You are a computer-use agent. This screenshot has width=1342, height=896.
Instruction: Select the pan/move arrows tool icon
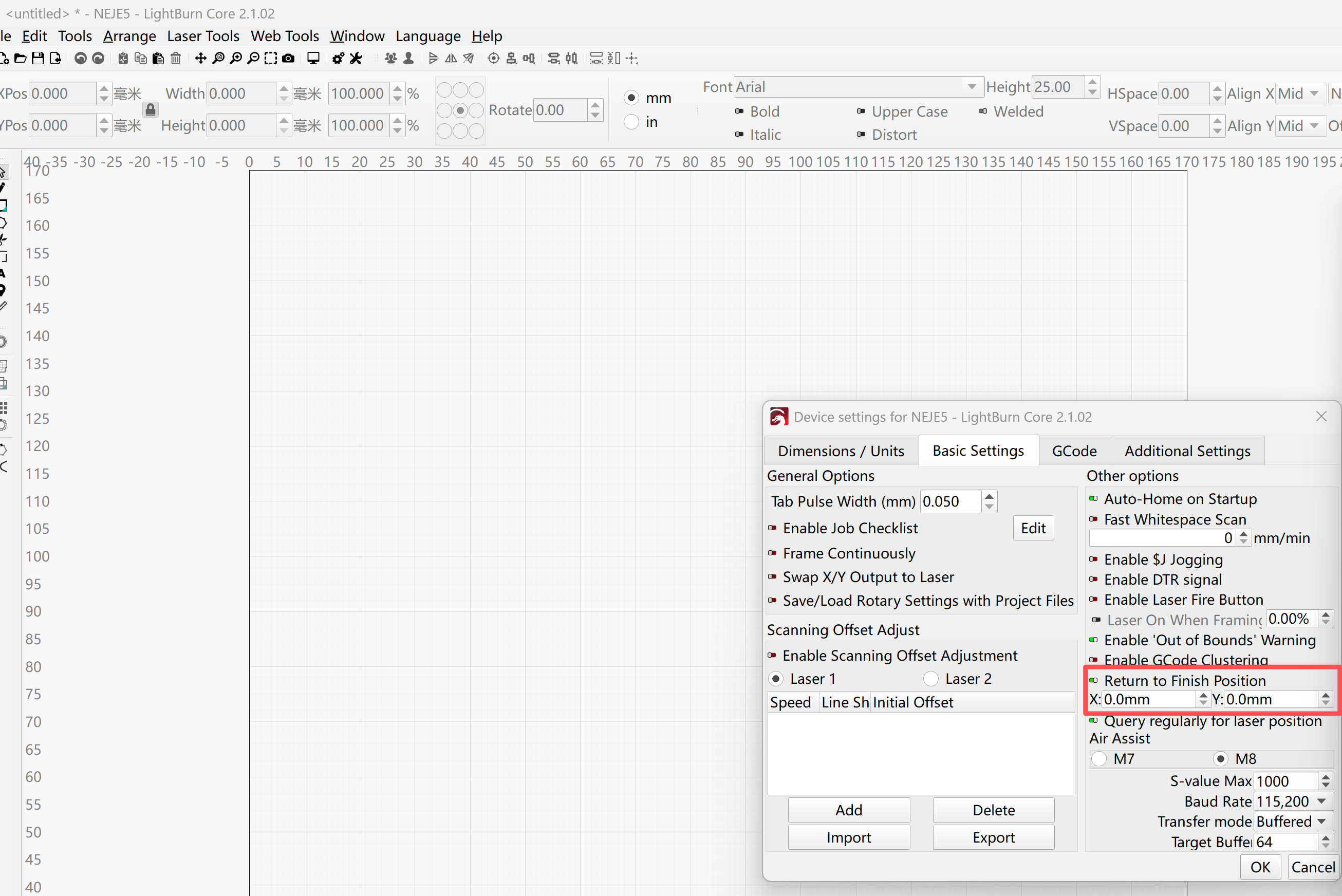point(200,58)
